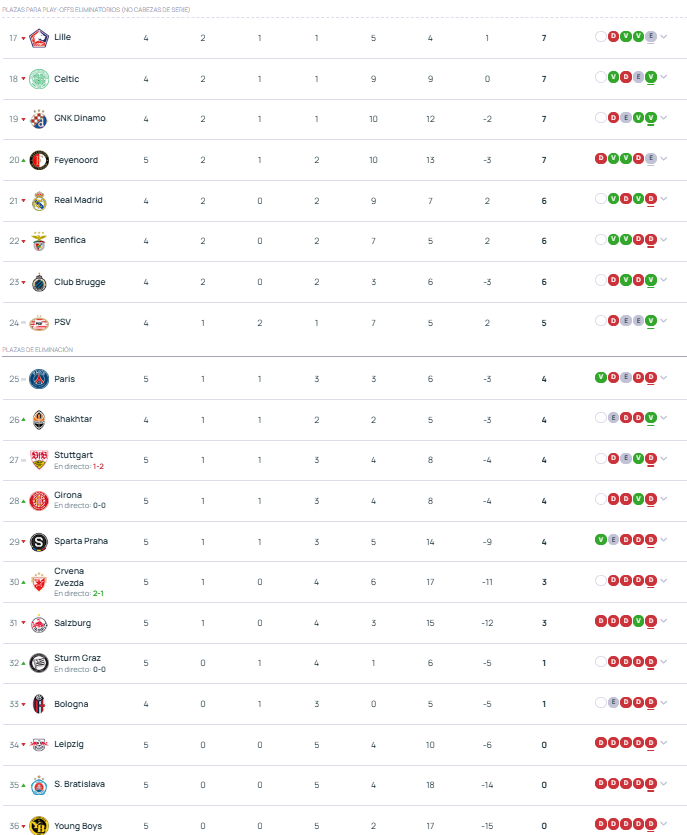Click the Celtic club crest

pyautogui.click(x=39, y=79)
